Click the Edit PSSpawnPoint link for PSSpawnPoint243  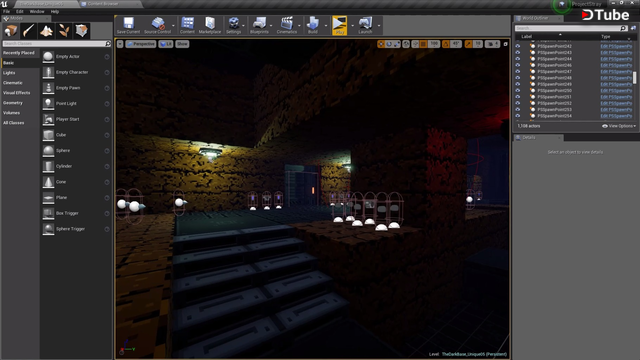tap(616, 53)
